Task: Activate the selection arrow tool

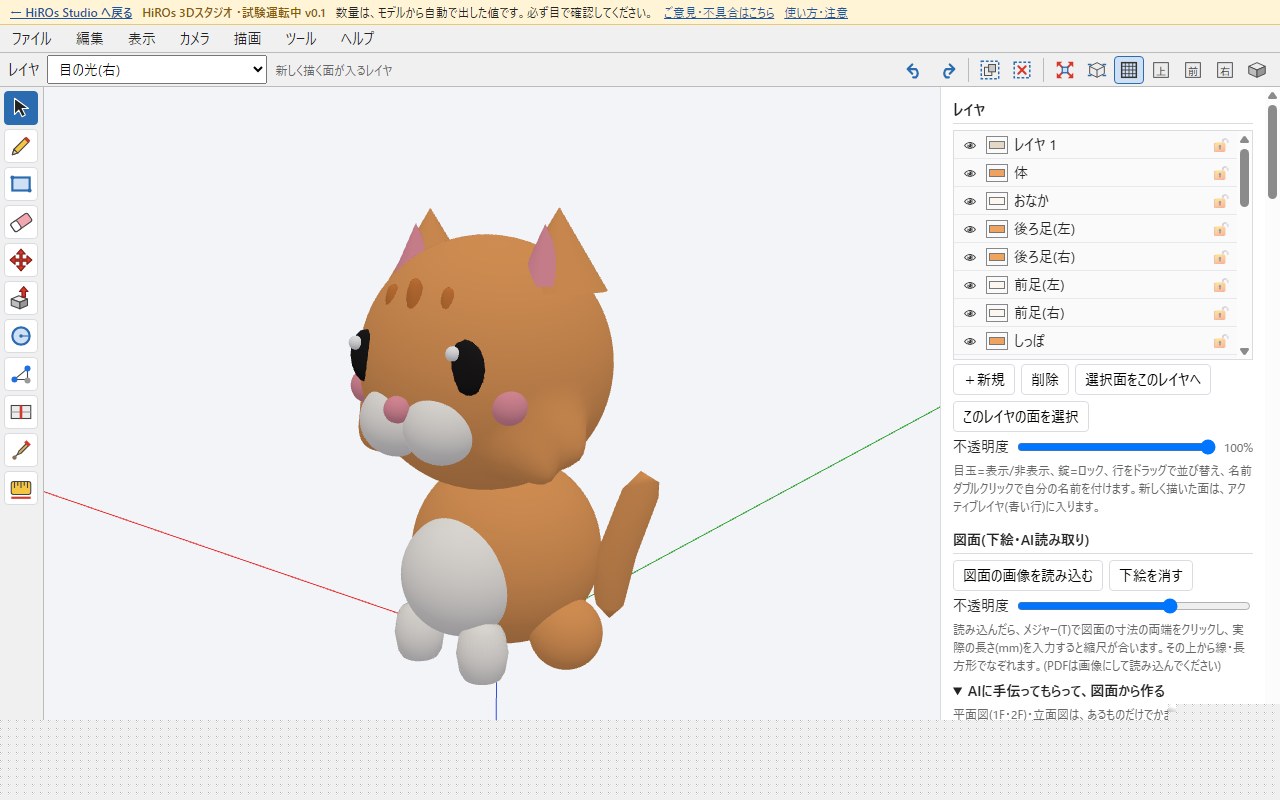Action: tap(21, 108)
